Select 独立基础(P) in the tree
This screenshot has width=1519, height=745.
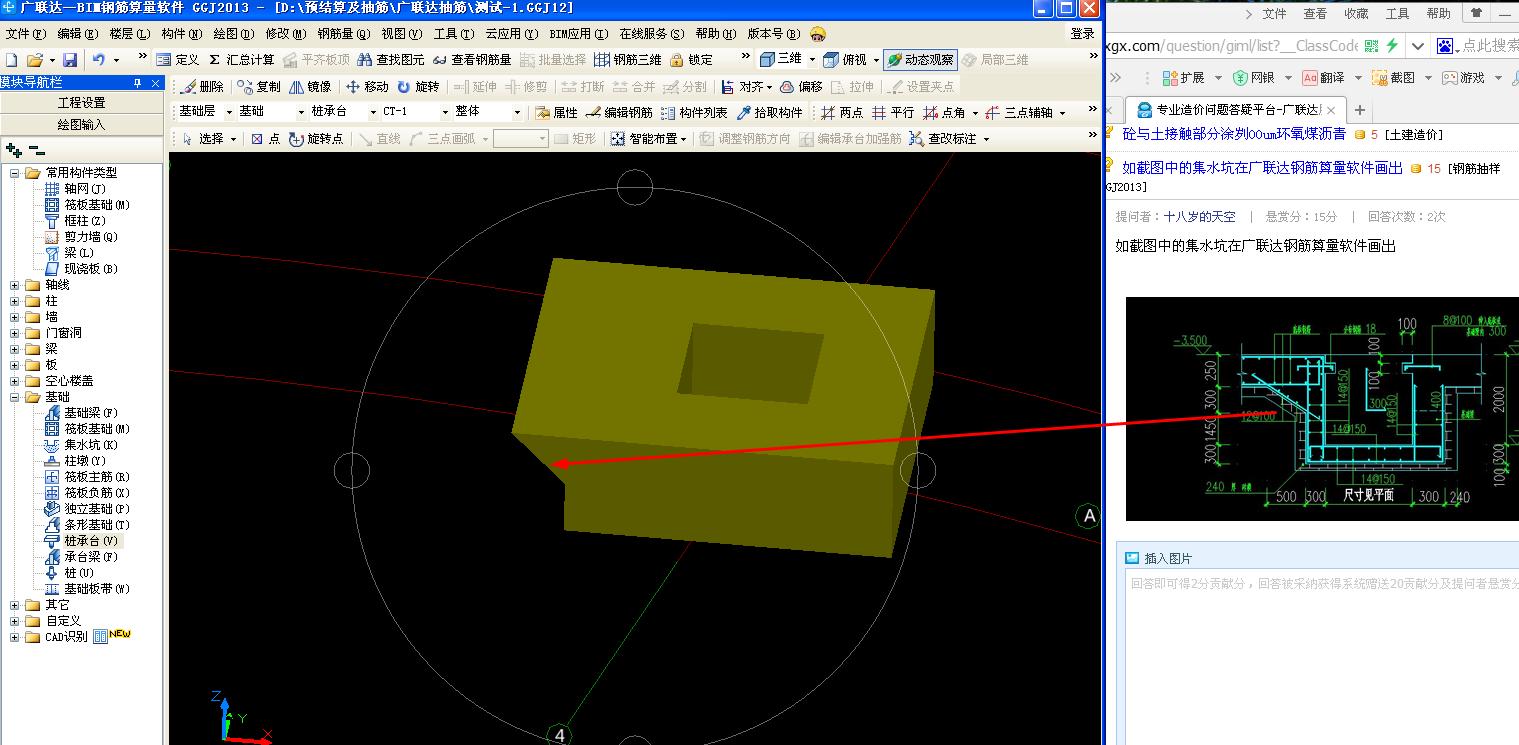click(96, 509)
